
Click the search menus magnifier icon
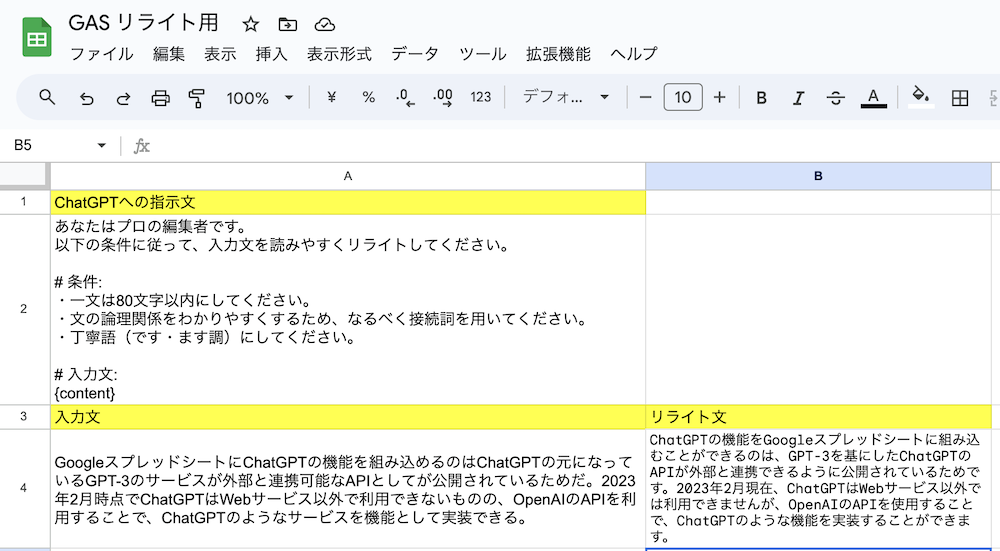click(x=47, y=98)
